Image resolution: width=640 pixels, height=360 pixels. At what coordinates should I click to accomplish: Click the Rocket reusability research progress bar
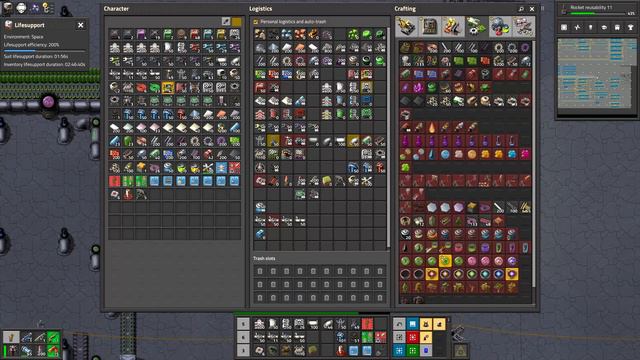(598, 14)
